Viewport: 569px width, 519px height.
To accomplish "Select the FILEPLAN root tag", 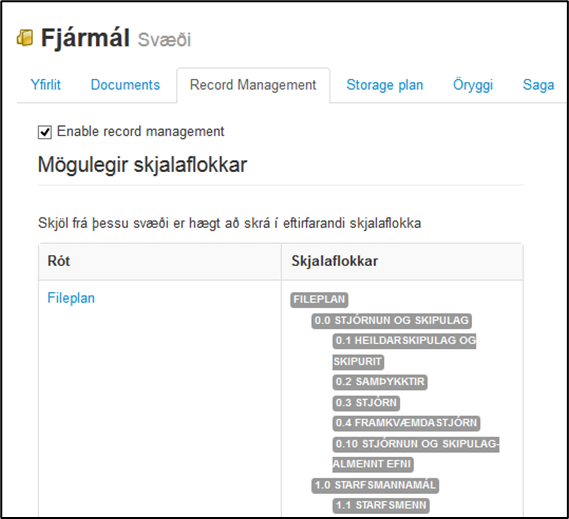I will 319,299.
